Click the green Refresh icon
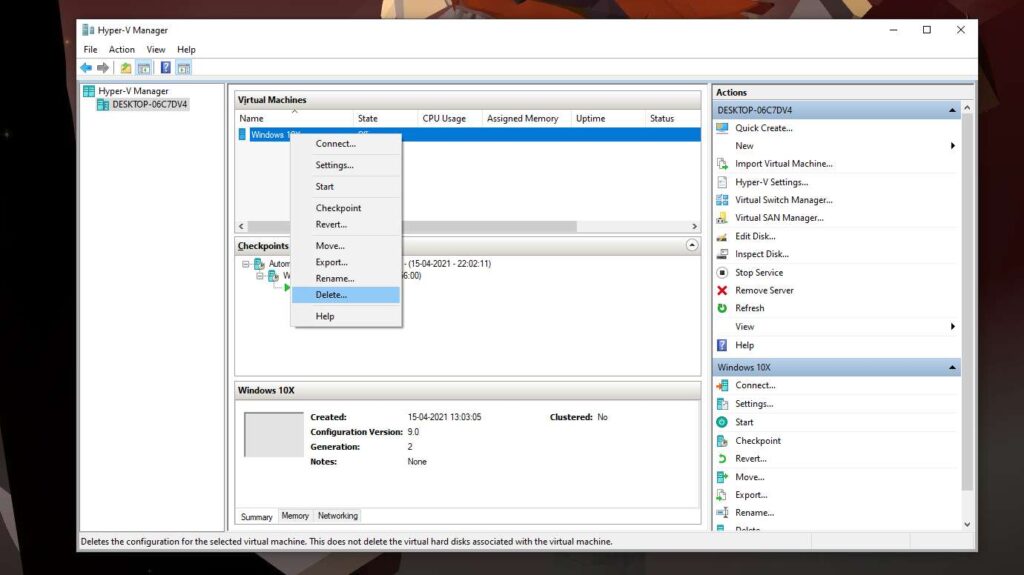Image resolution: width=1024 pixels, height=575 pixels. click(x=722, y=308)
